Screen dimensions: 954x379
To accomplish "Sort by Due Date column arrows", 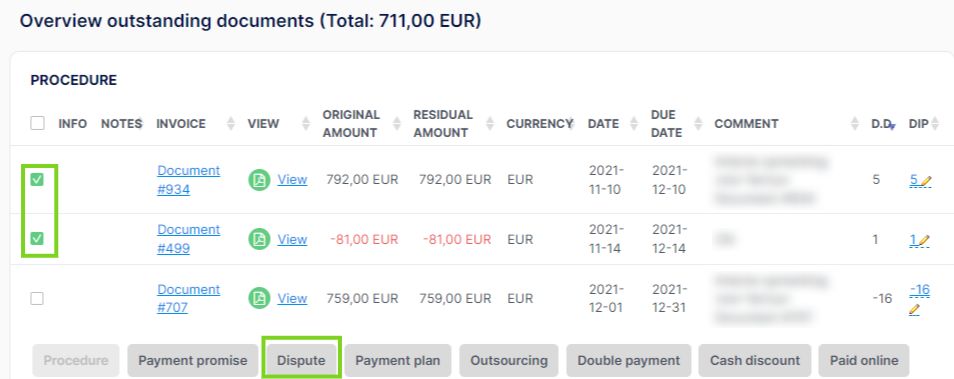I will tap(698, 123).
